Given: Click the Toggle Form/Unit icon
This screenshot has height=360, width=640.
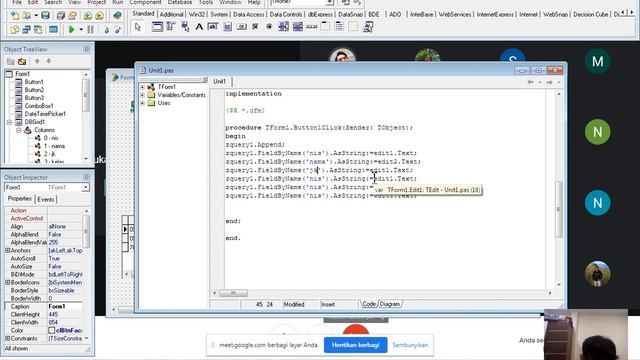Looking at the screenshot, I should (38, 29).
